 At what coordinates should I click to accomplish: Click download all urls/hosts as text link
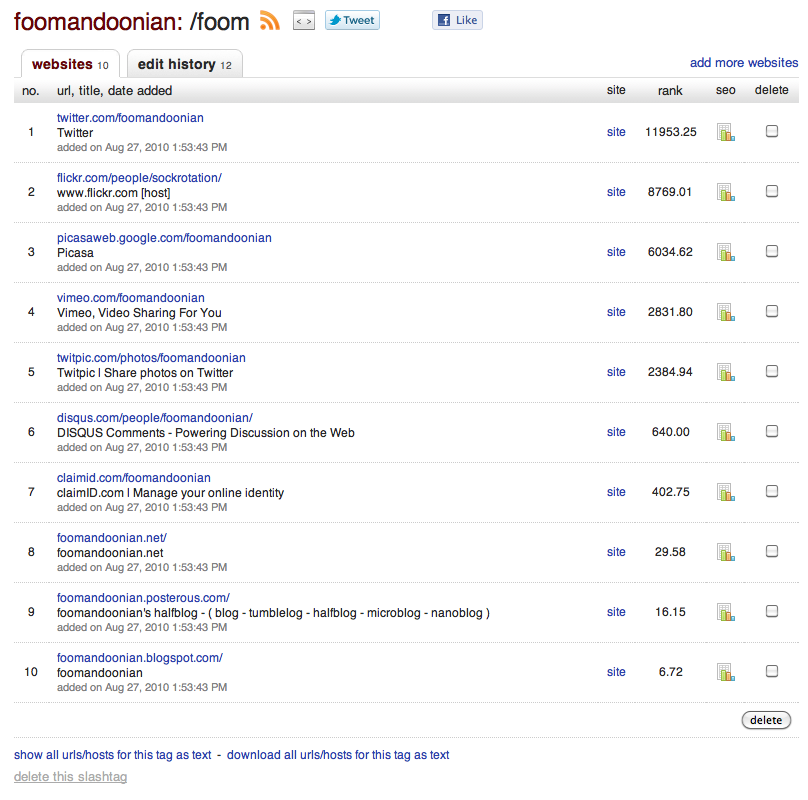338,755
